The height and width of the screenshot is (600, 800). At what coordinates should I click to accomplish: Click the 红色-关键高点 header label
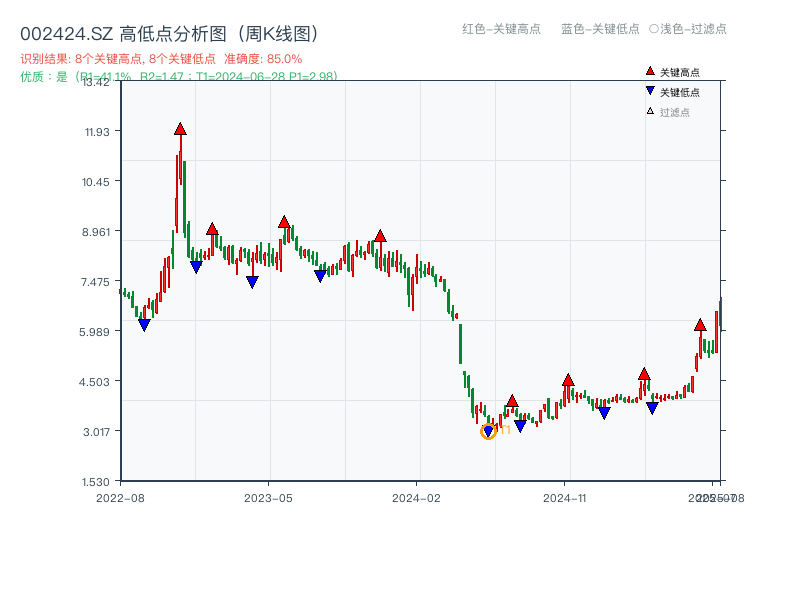(501, 29)
